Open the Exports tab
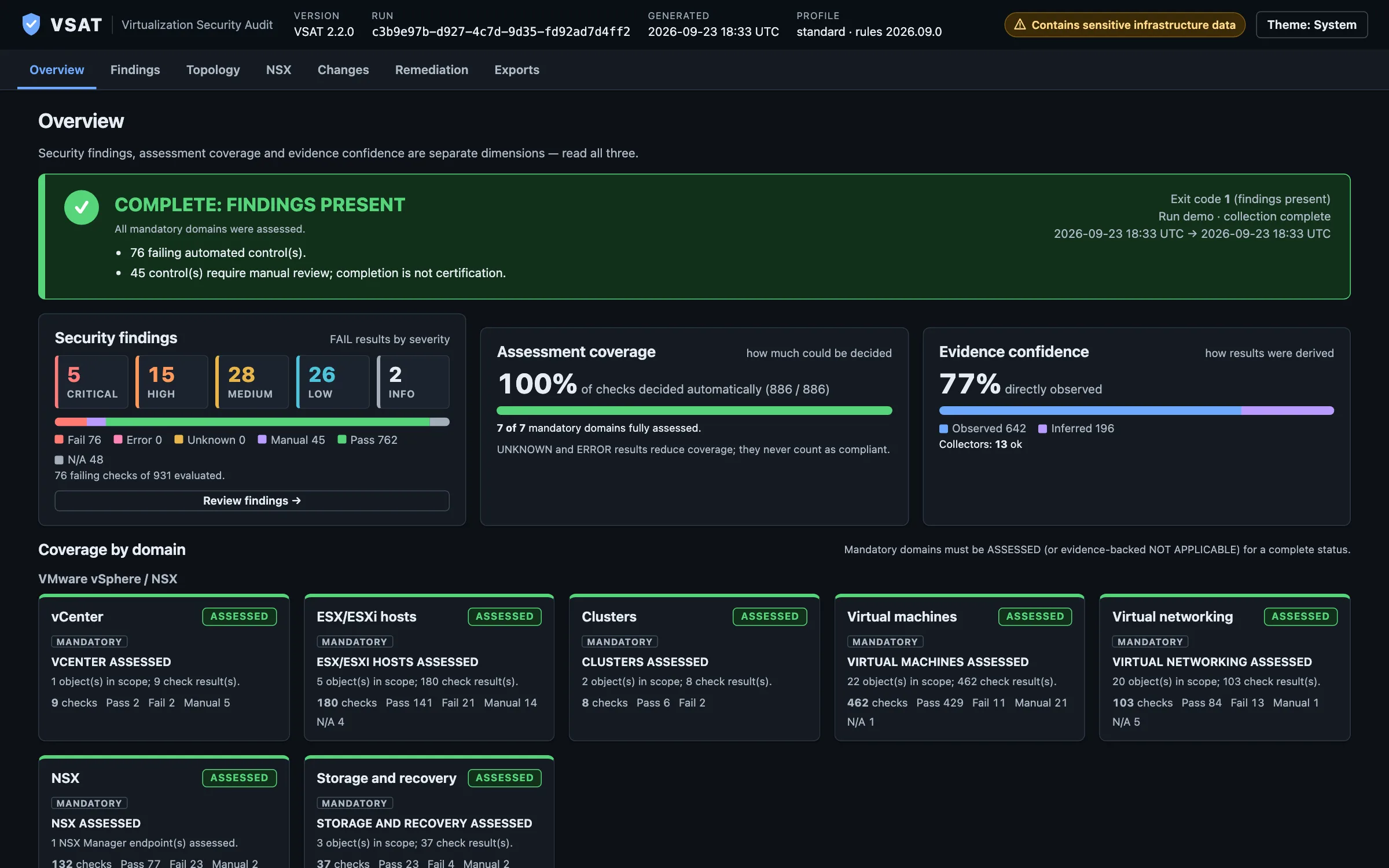This screenshot has height=868, width=1389. tap(517, 69)
